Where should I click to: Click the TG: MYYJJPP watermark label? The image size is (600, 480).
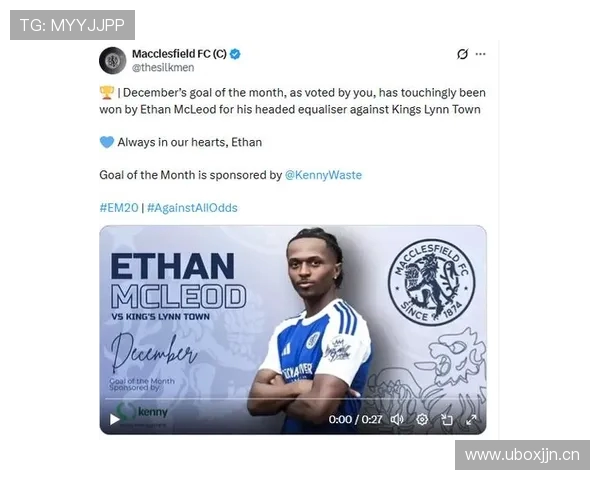coord(72,25)
